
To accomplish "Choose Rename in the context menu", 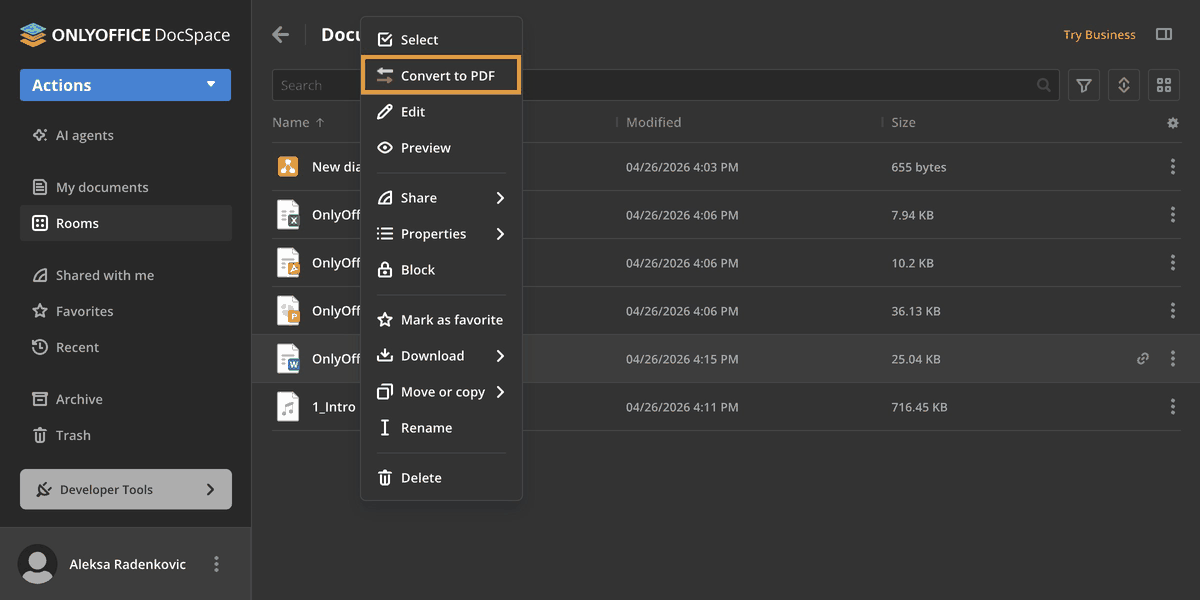I will pyautogui.click(x=441, y=428).
